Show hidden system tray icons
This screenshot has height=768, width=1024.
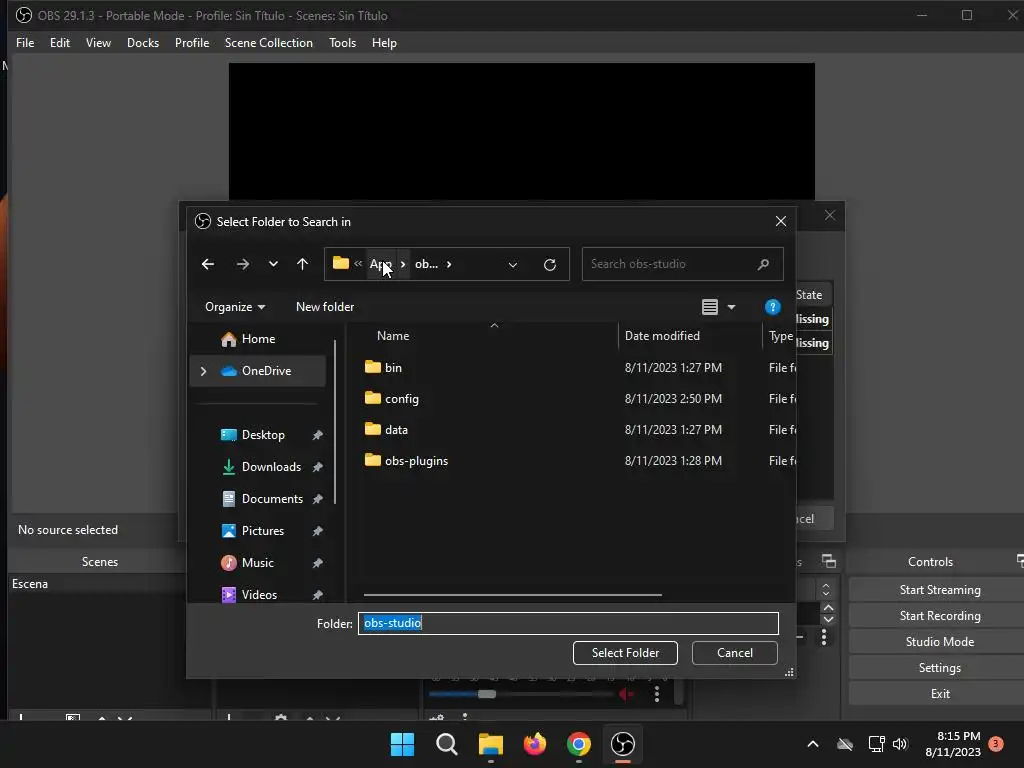(812, 744)
